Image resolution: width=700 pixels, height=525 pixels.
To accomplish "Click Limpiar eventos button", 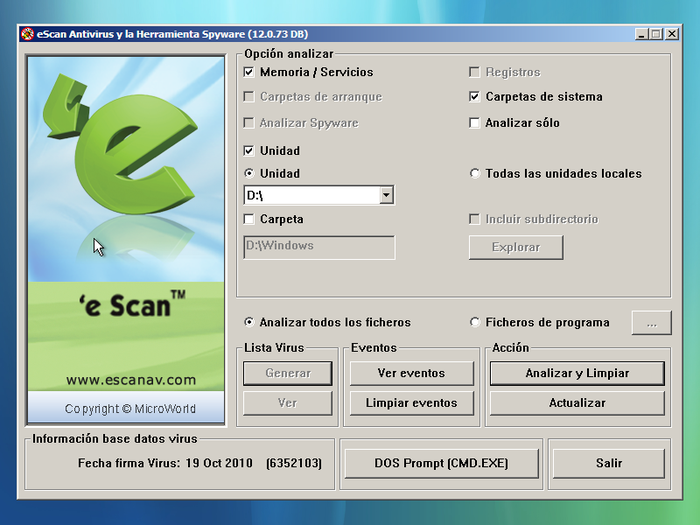I will [x=411, y=403].
